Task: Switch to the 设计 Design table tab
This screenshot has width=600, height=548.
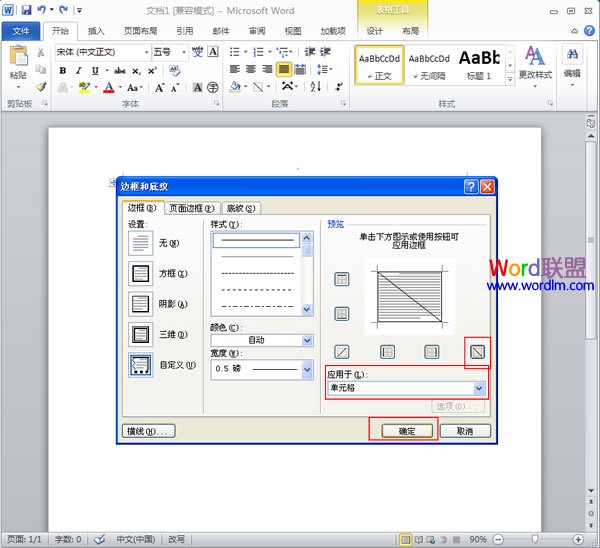Action: tap(374, 31)
